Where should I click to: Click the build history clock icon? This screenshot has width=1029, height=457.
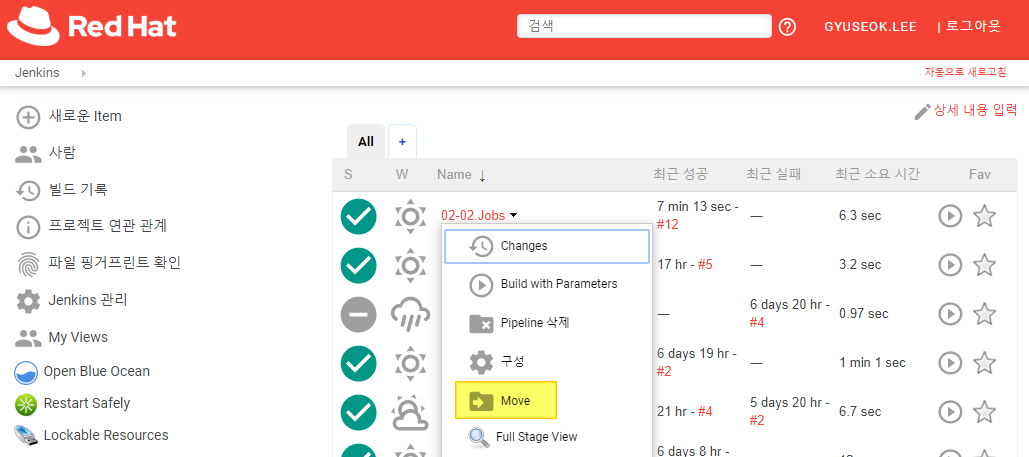coord(29,190)
